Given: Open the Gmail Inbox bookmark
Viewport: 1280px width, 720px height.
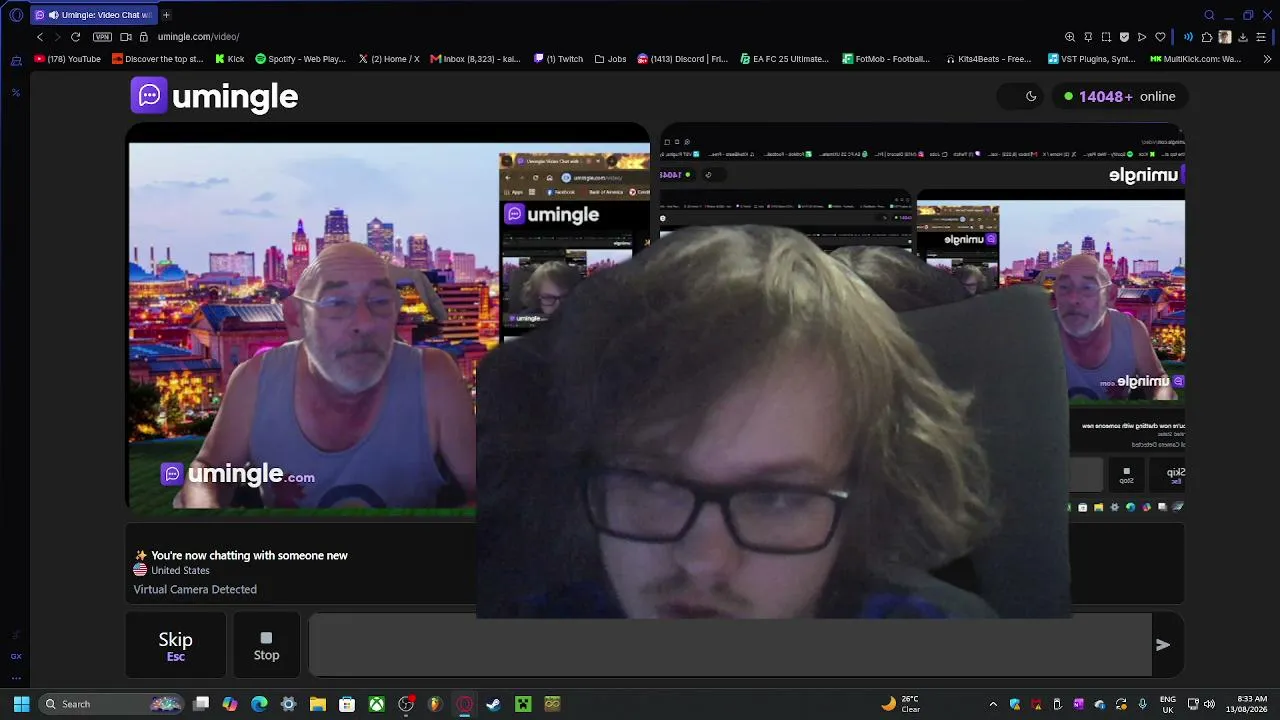Looking at the screenshot, I should (476, 59).
